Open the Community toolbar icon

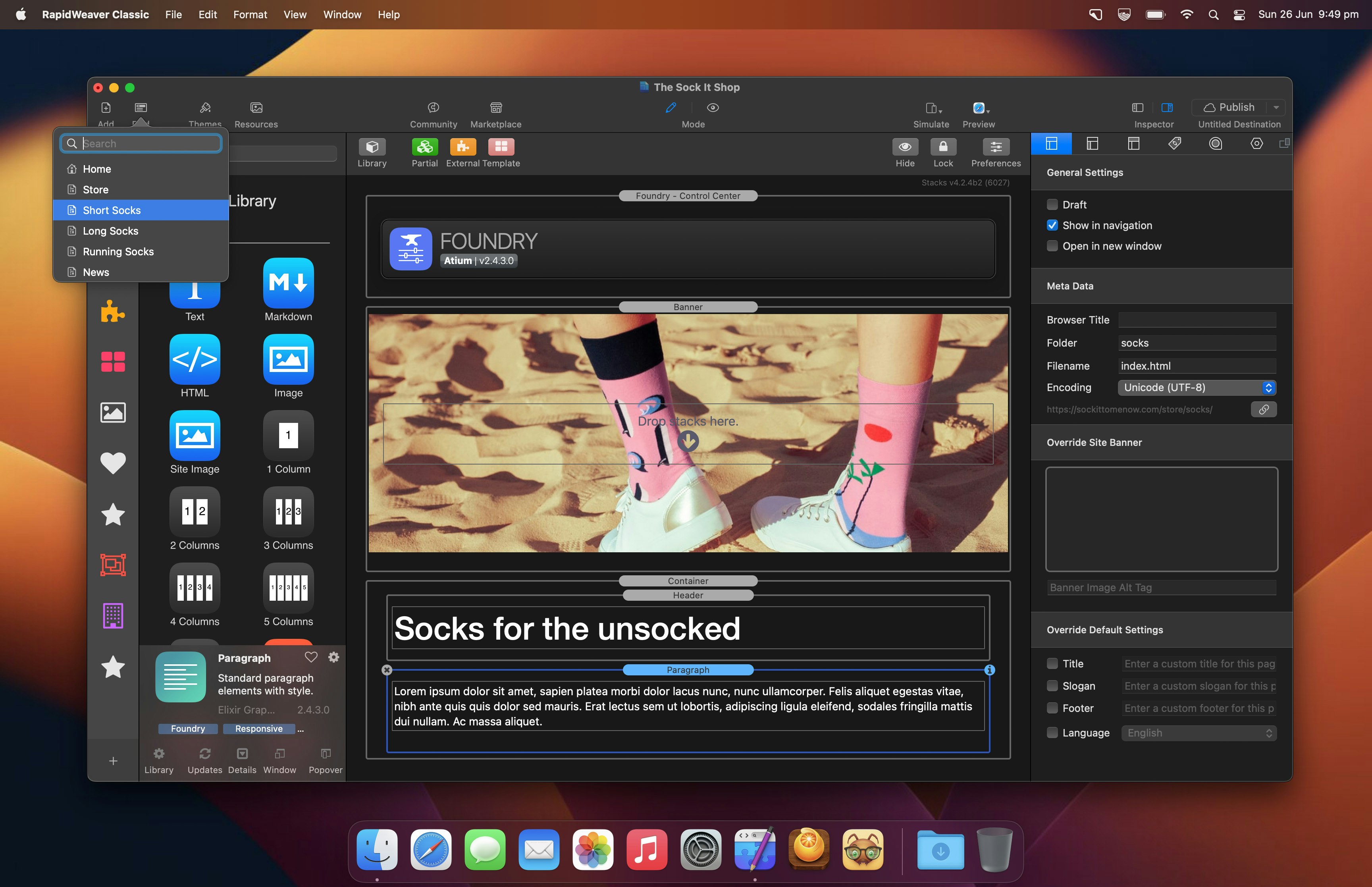[433, 108]
